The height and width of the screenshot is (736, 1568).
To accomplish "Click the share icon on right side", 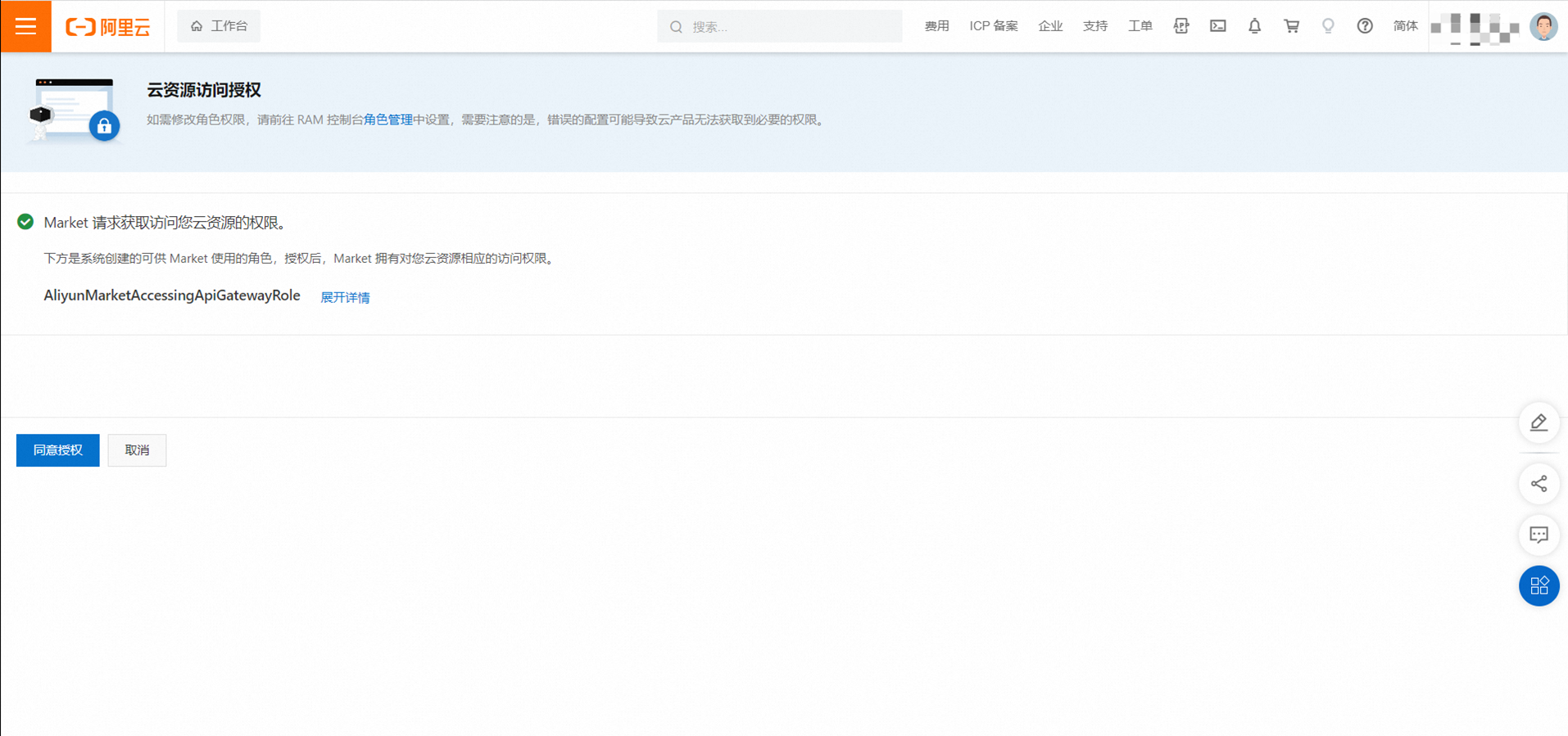I will click(x=1539, y=484).
